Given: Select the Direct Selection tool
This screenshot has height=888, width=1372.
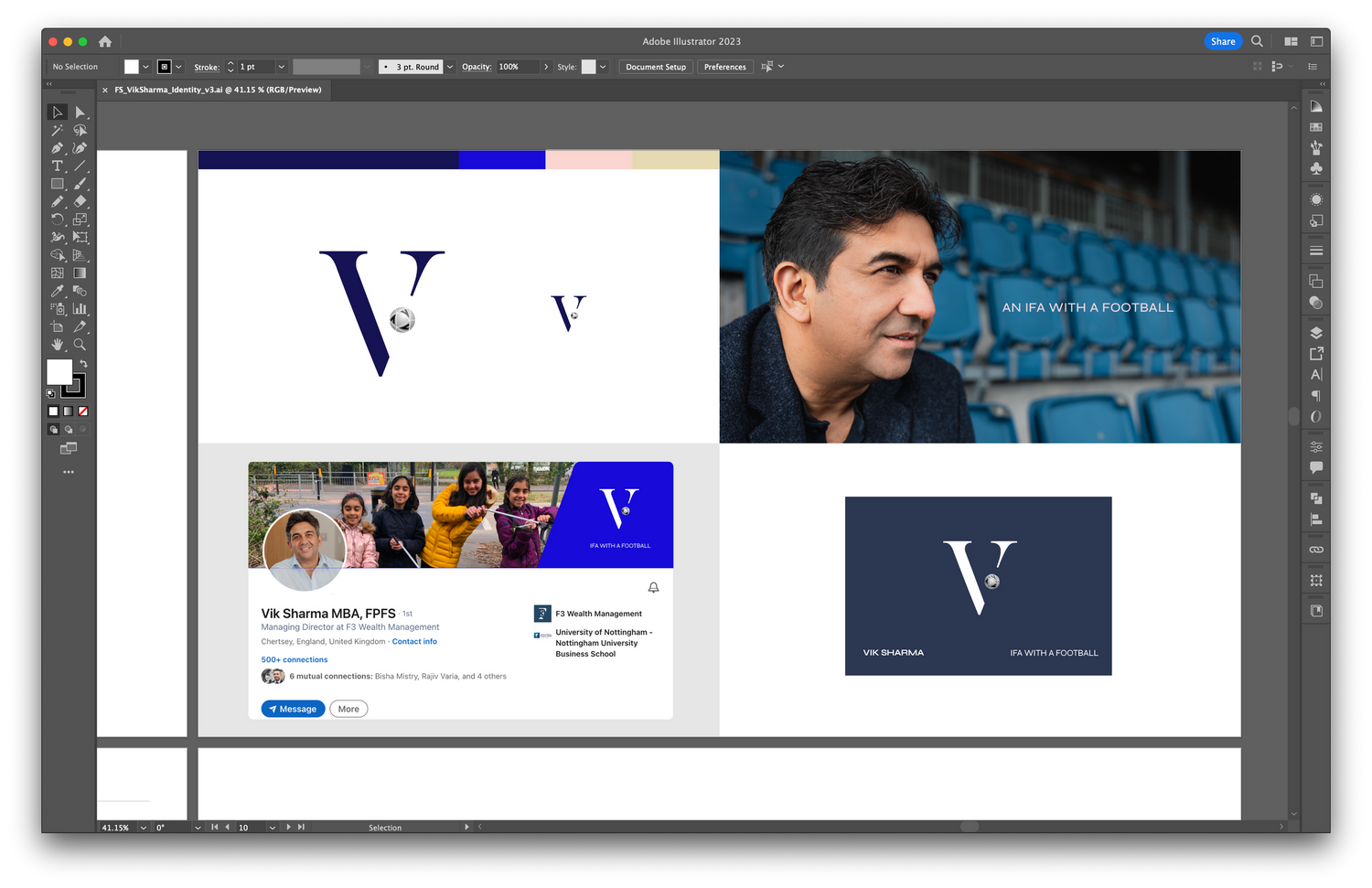Looking at the screenshot, I should (x=80, y=112).
